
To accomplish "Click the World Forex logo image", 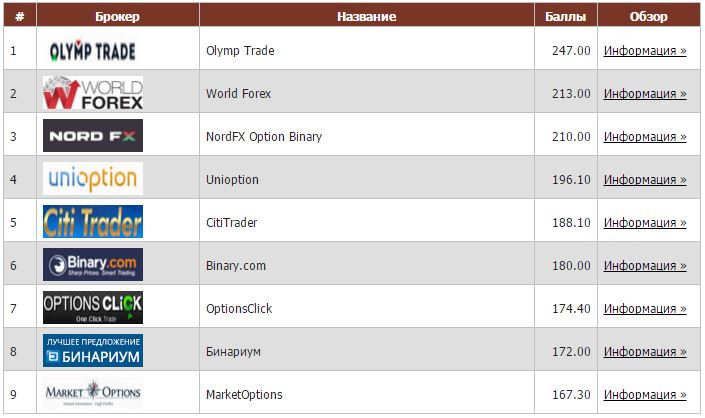I will coord(93,93).
